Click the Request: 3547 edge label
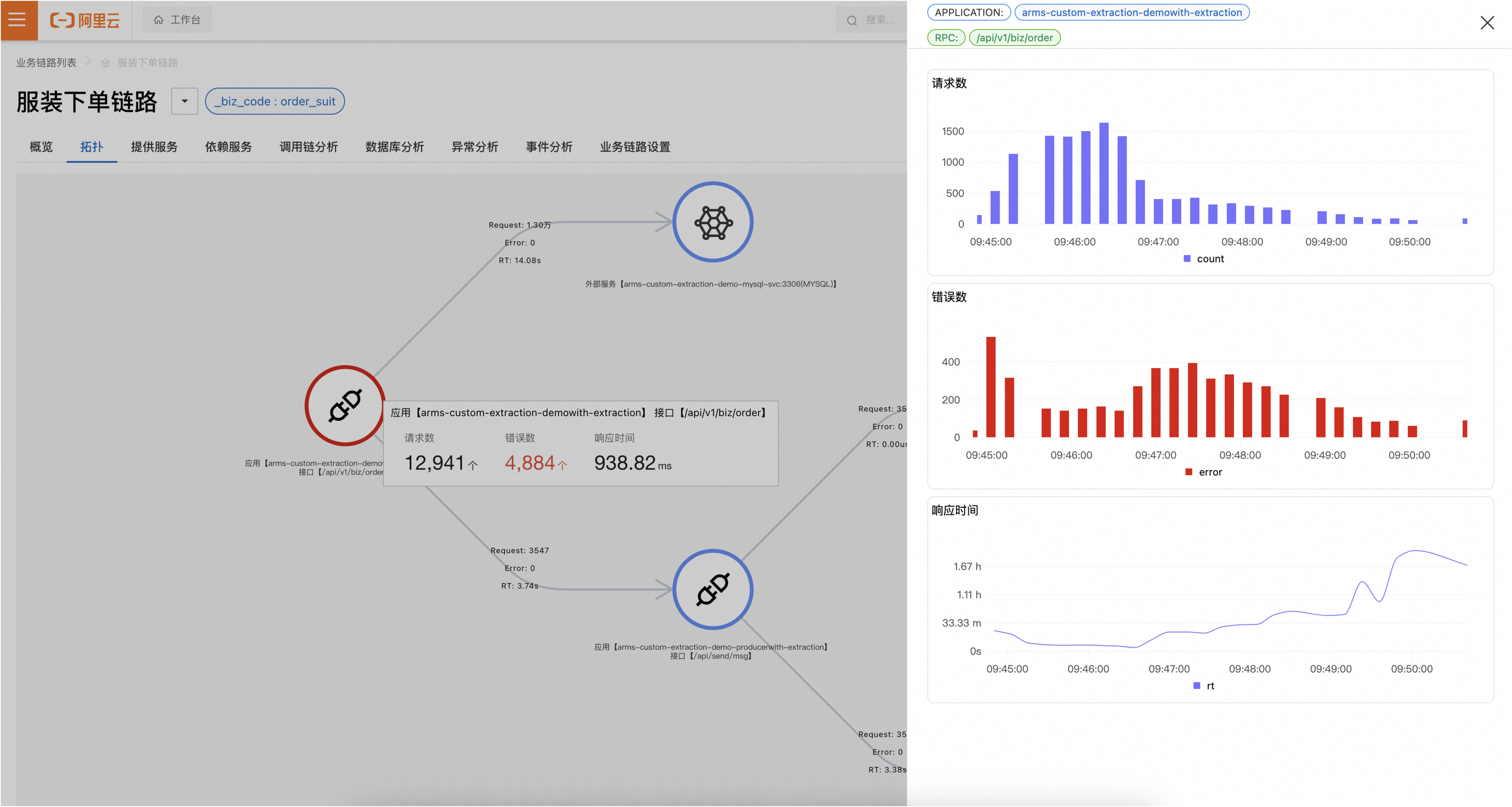 [520, 551]
